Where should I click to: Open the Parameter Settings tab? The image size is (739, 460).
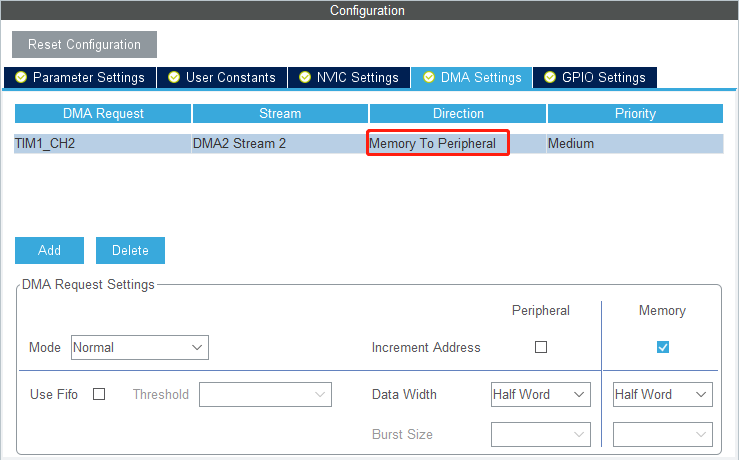coord(80,77)
